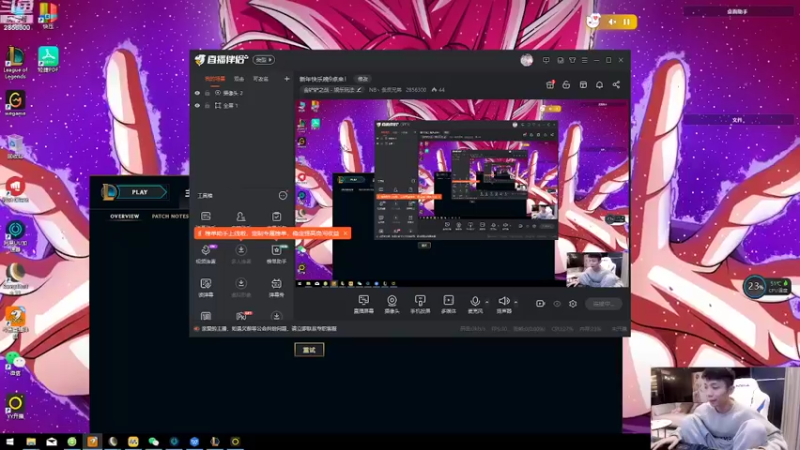Mute the microphone in bottom toolbar
The height and width of the screenshot is (450, 800).
[x=475, y=302]
